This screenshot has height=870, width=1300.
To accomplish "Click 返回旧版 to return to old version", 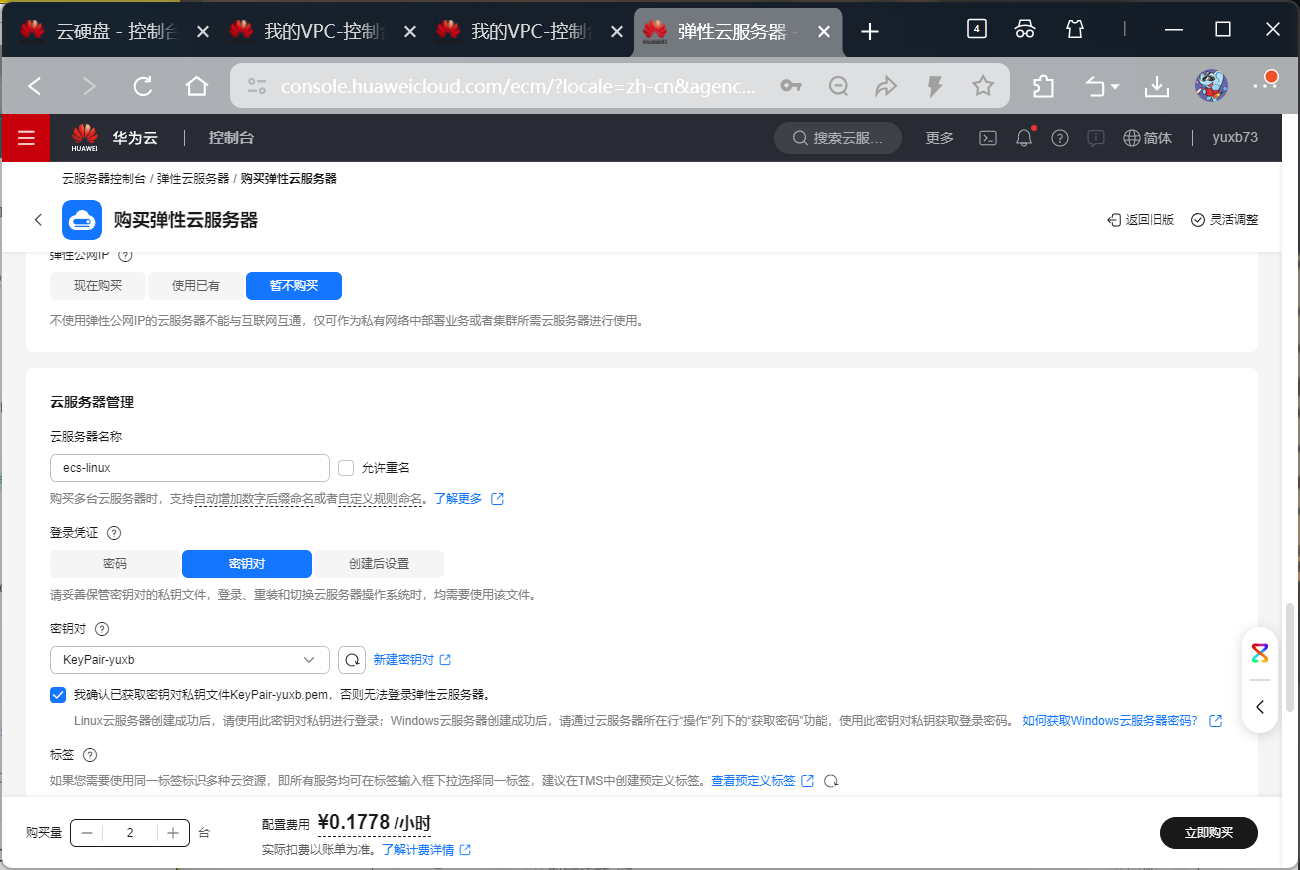I will click(1140, 220).
